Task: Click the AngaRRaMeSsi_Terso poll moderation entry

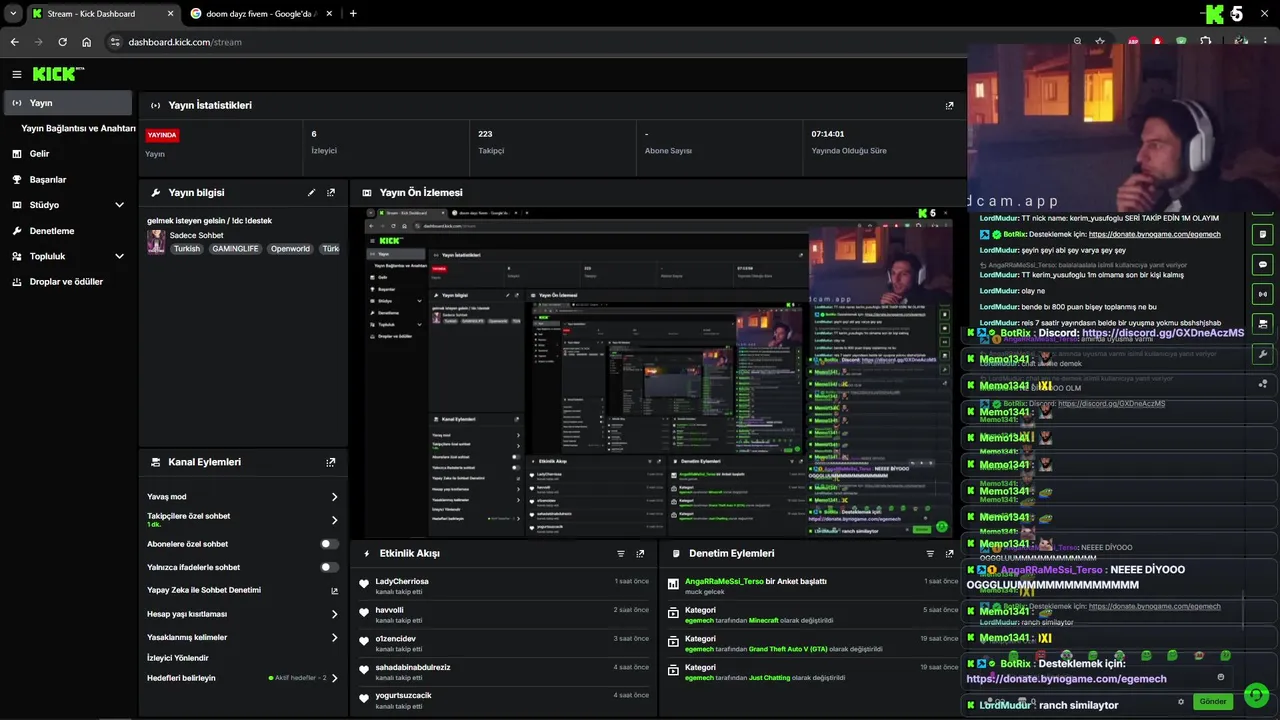Action: point(813,585)
